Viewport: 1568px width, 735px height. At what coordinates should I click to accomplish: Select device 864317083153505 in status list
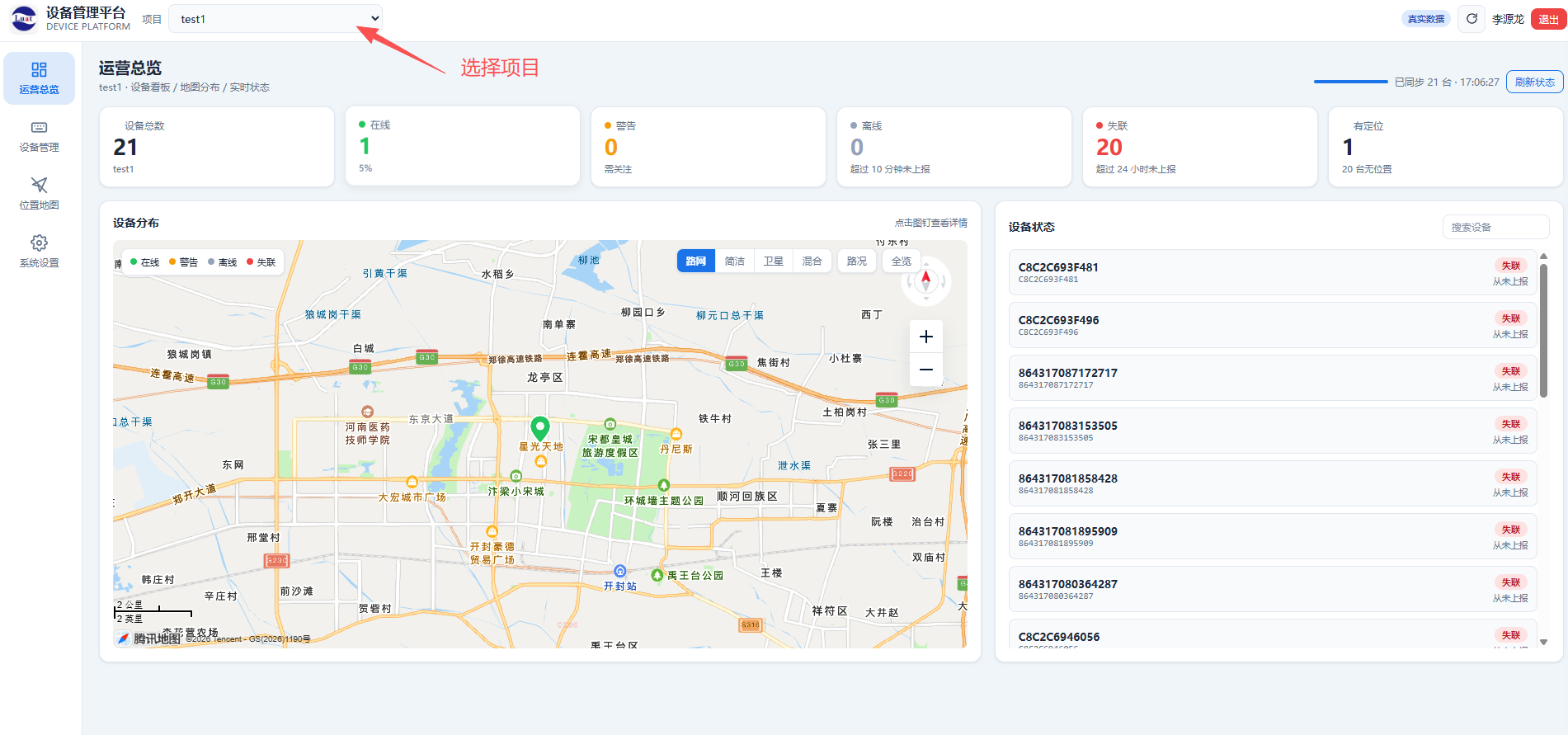1273,431
